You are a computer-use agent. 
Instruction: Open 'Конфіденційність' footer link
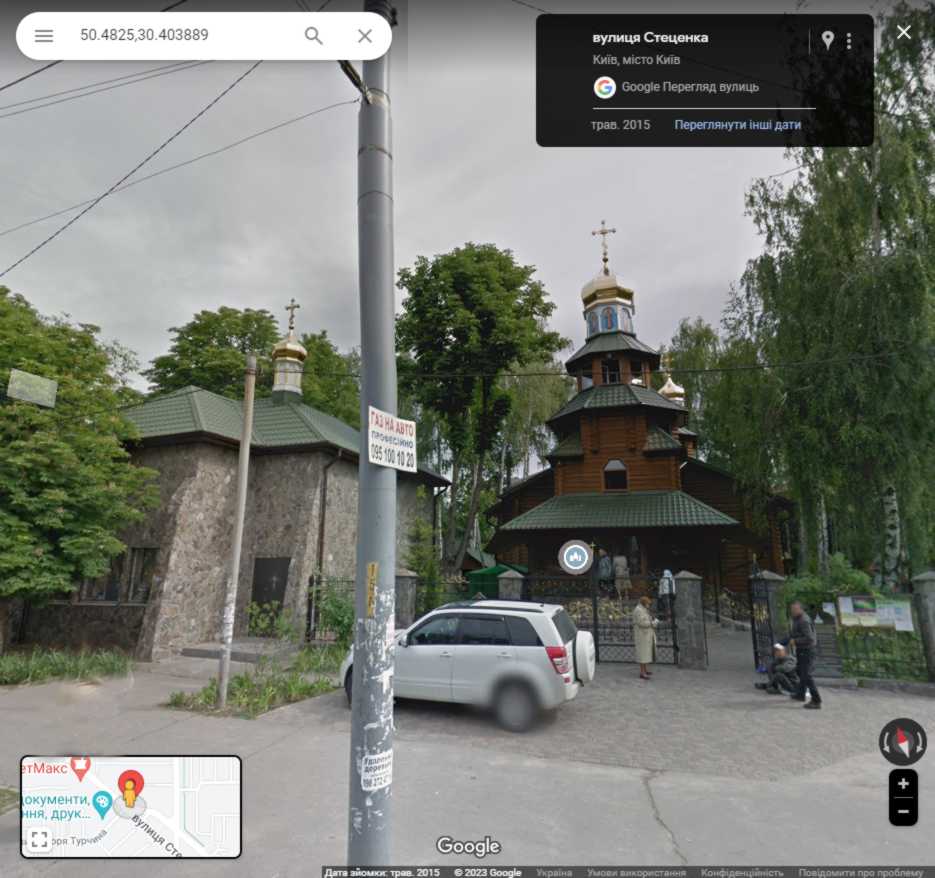[741, 872]
